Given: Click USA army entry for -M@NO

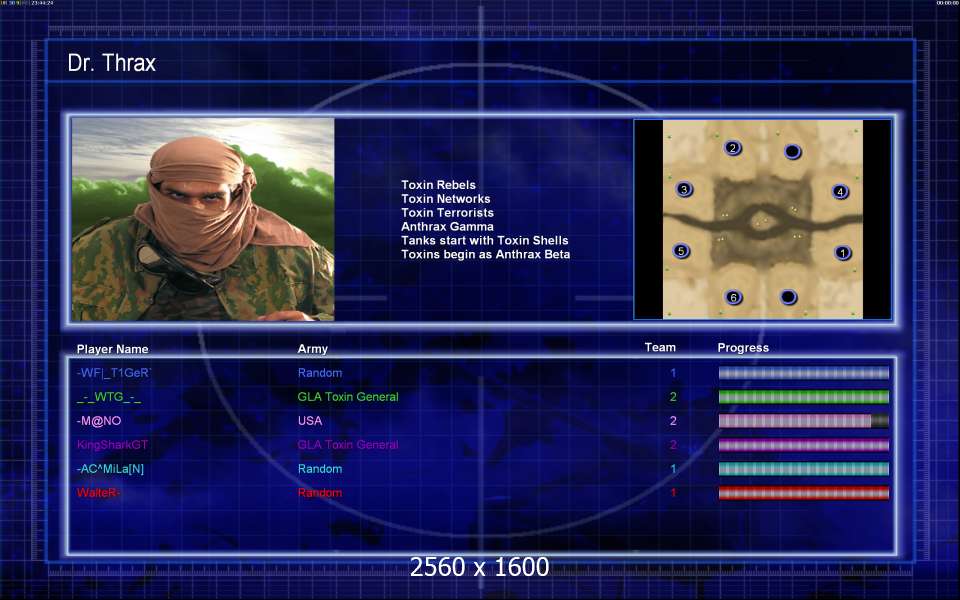Looking at the screenshot, I should pos(310,421).
